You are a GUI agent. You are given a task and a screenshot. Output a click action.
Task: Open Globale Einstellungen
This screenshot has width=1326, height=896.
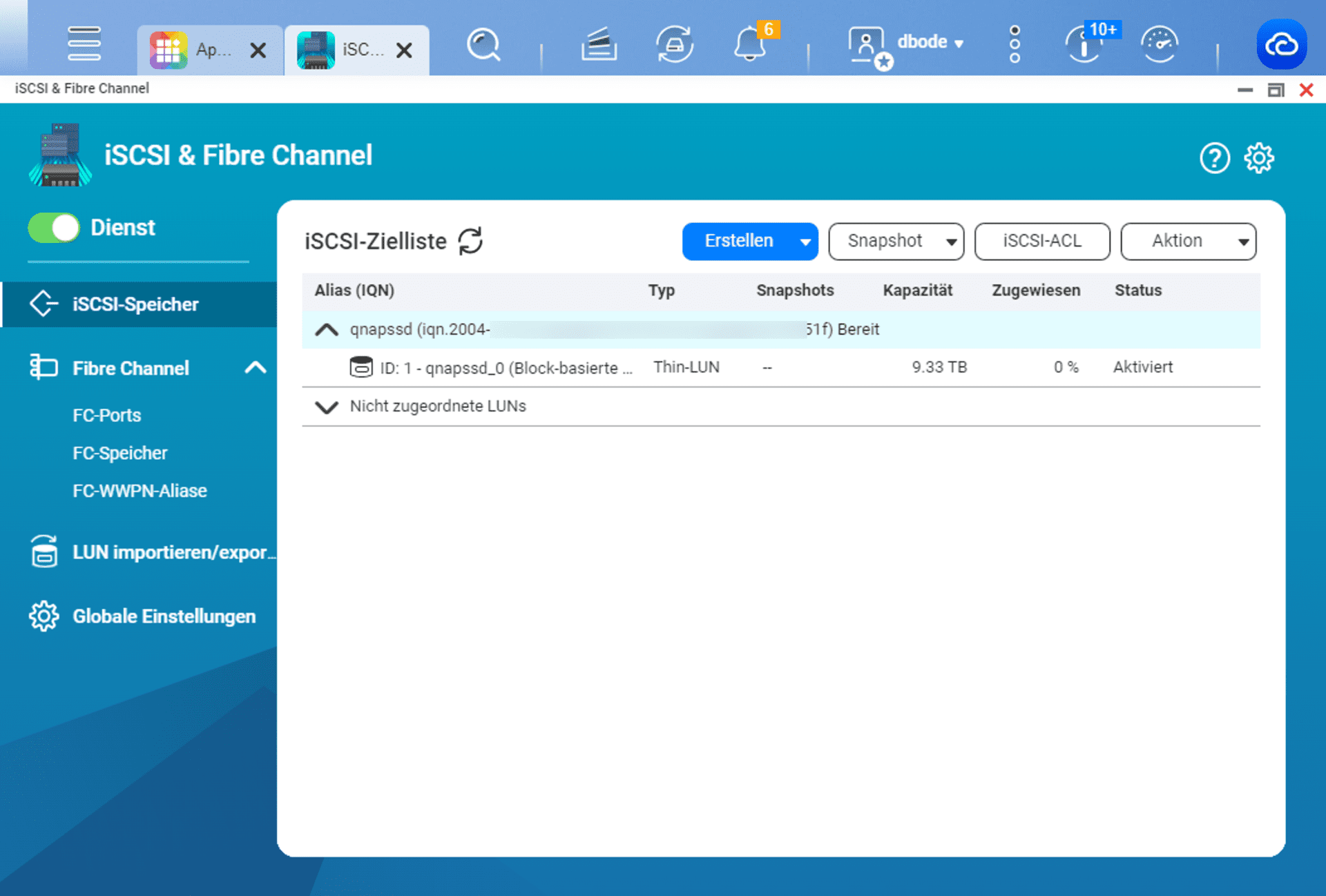(142, 616)
